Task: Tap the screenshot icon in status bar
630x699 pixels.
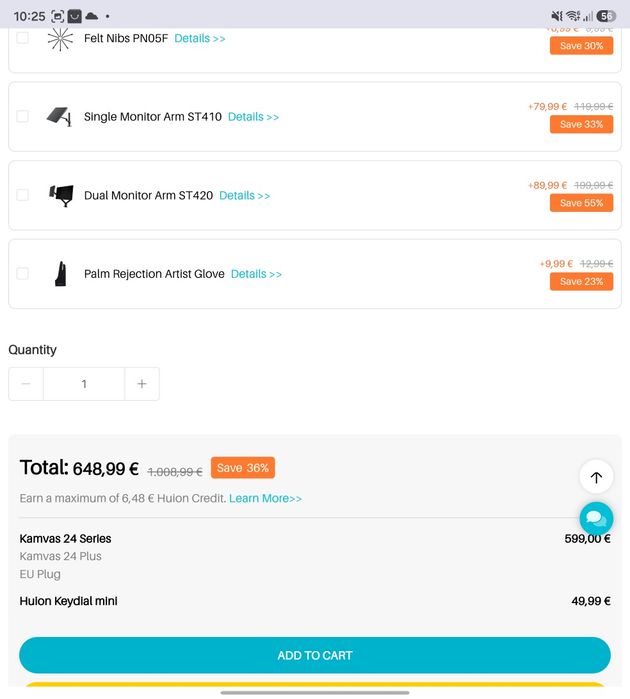Action: [x=58, y=16]
